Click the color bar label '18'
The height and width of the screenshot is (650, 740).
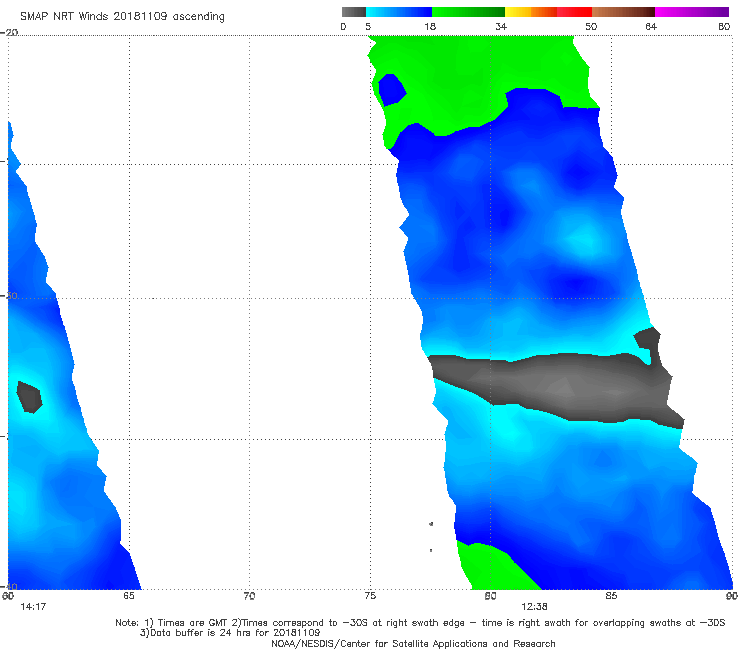tap(430, 27)
